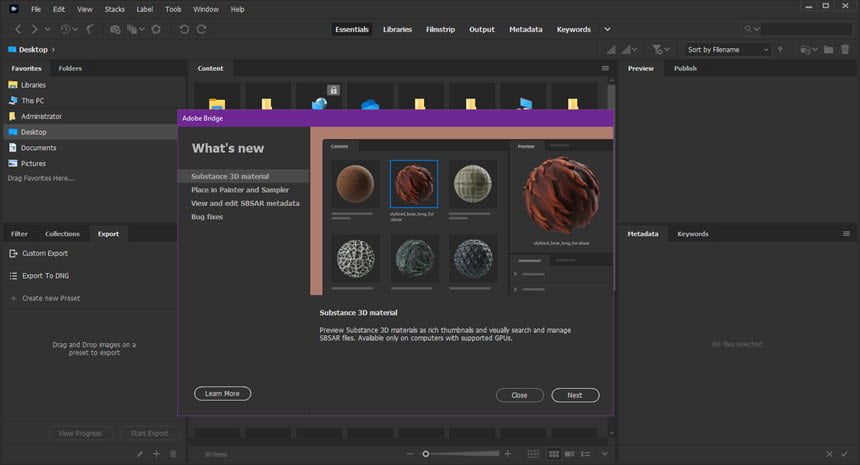
Task: Open the recent file dropdown icon
Action: pyautogui.click(x=808, y=49)
